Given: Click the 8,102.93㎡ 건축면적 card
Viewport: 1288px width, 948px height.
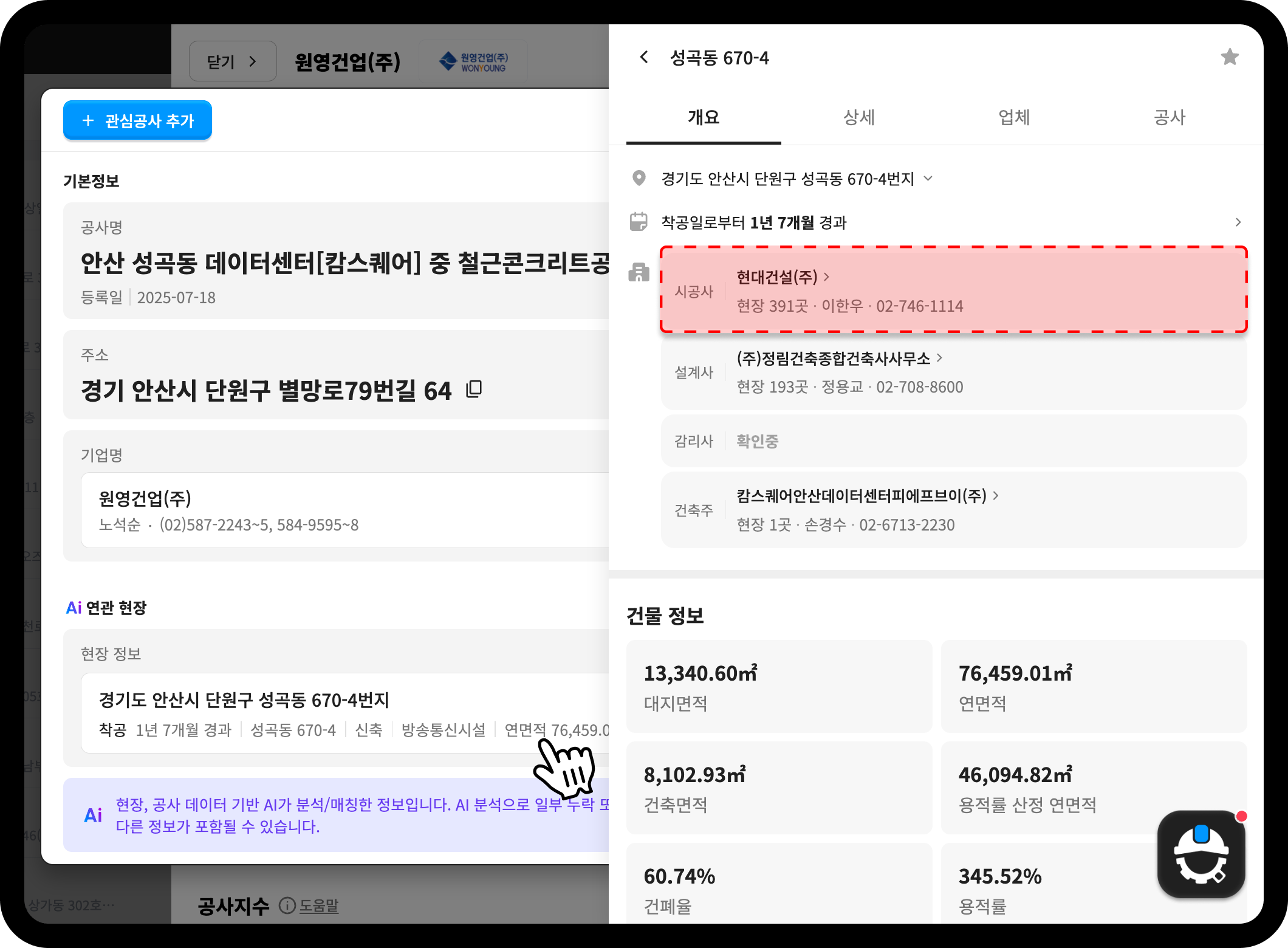Looking at the screenshot, I should 779,788.
